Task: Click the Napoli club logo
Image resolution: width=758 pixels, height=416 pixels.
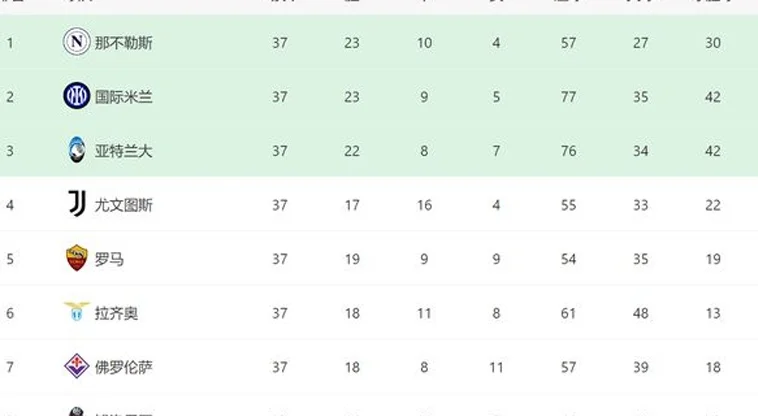Action: (76, 42)
